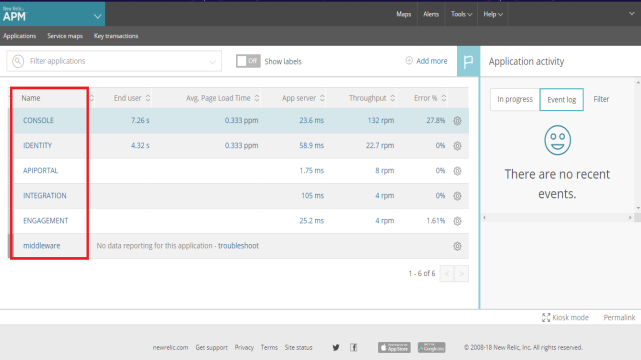The height and width of the screenshot is (360, 641).
Task: Sort table by Error % column arrows
Action: (x=444, y=98)
